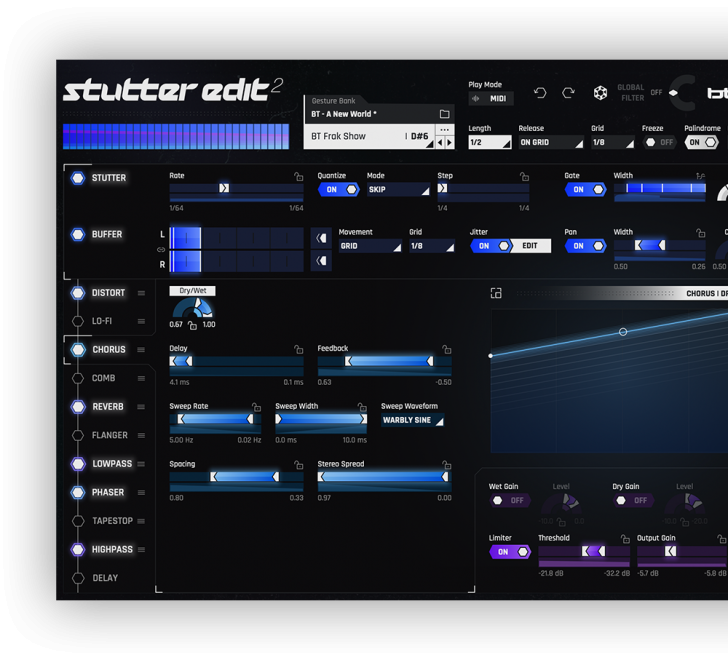728x660 pixels.
Task: Click the Jitter EDIT button
Action: click(531, 246)
